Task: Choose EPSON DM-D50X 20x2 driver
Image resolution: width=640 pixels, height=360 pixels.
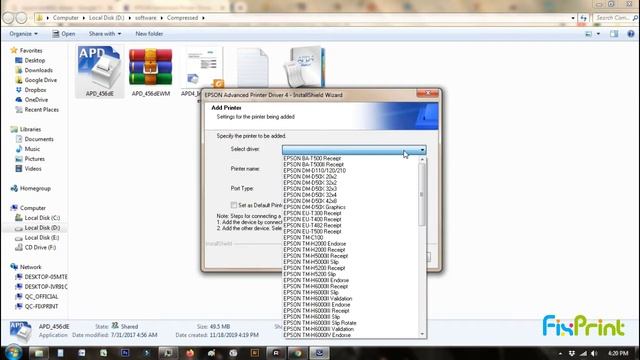Action: pos(310,177)
